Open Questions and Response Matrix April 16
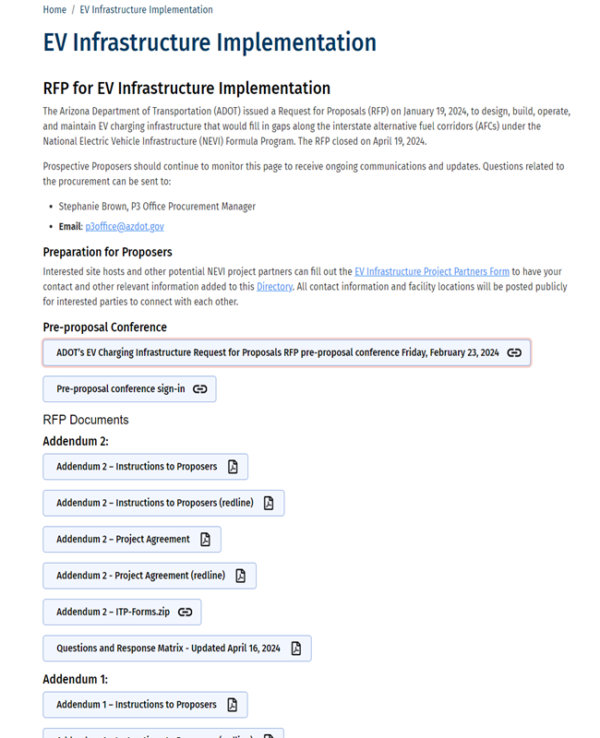The height and width of the screenshot is (738, 600). 168,648
